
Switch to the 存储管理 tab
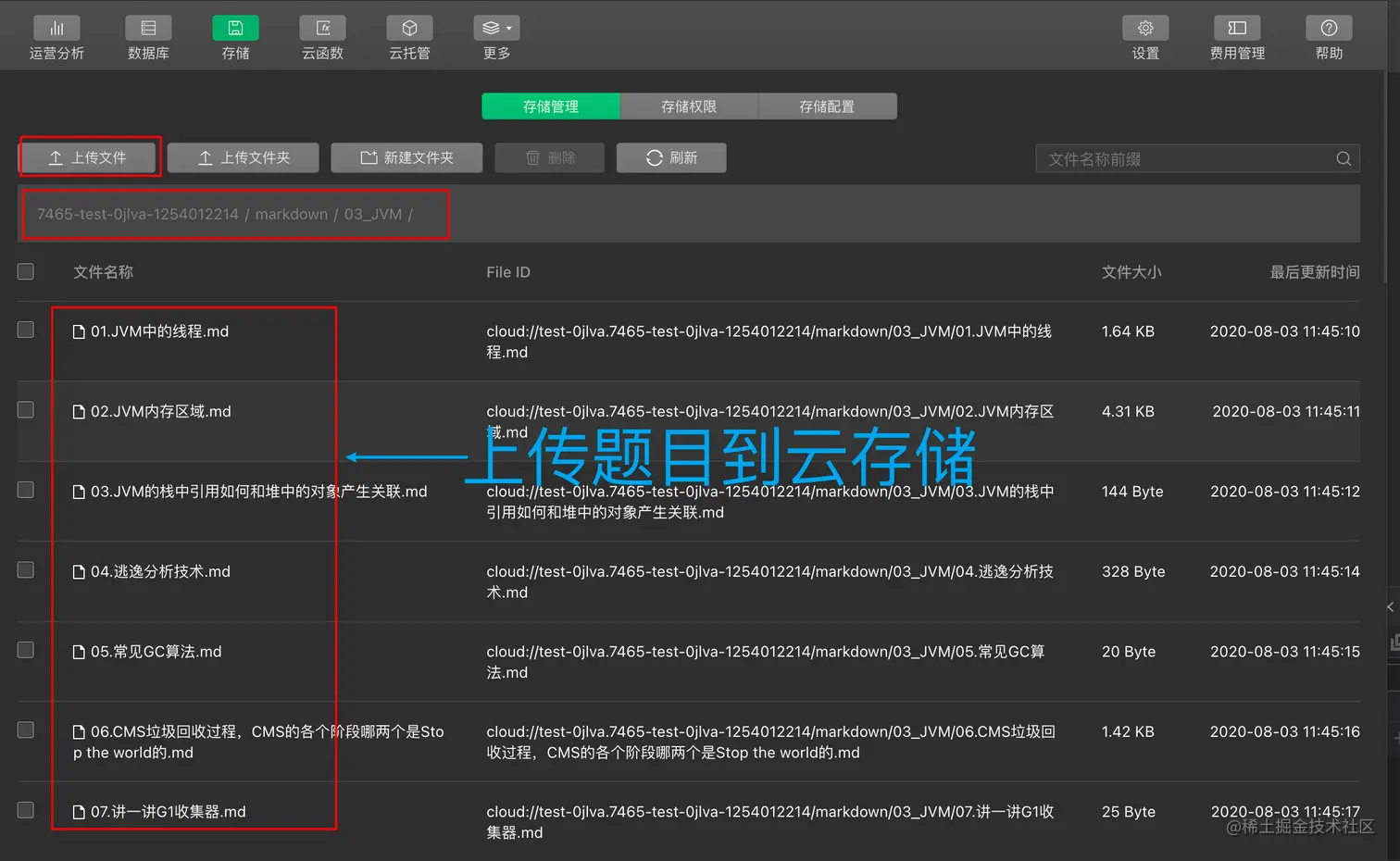coord(551,106)
